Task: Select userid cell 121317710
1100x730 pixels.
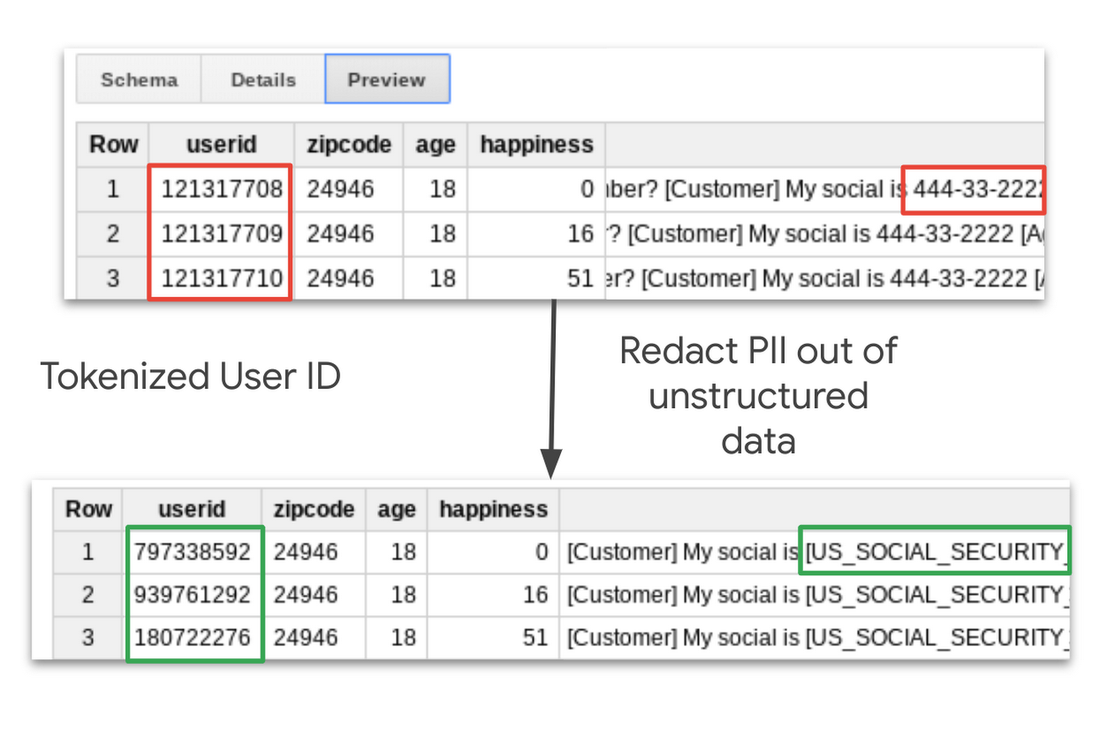Action: pyautogui.click(x=222, y=278)
